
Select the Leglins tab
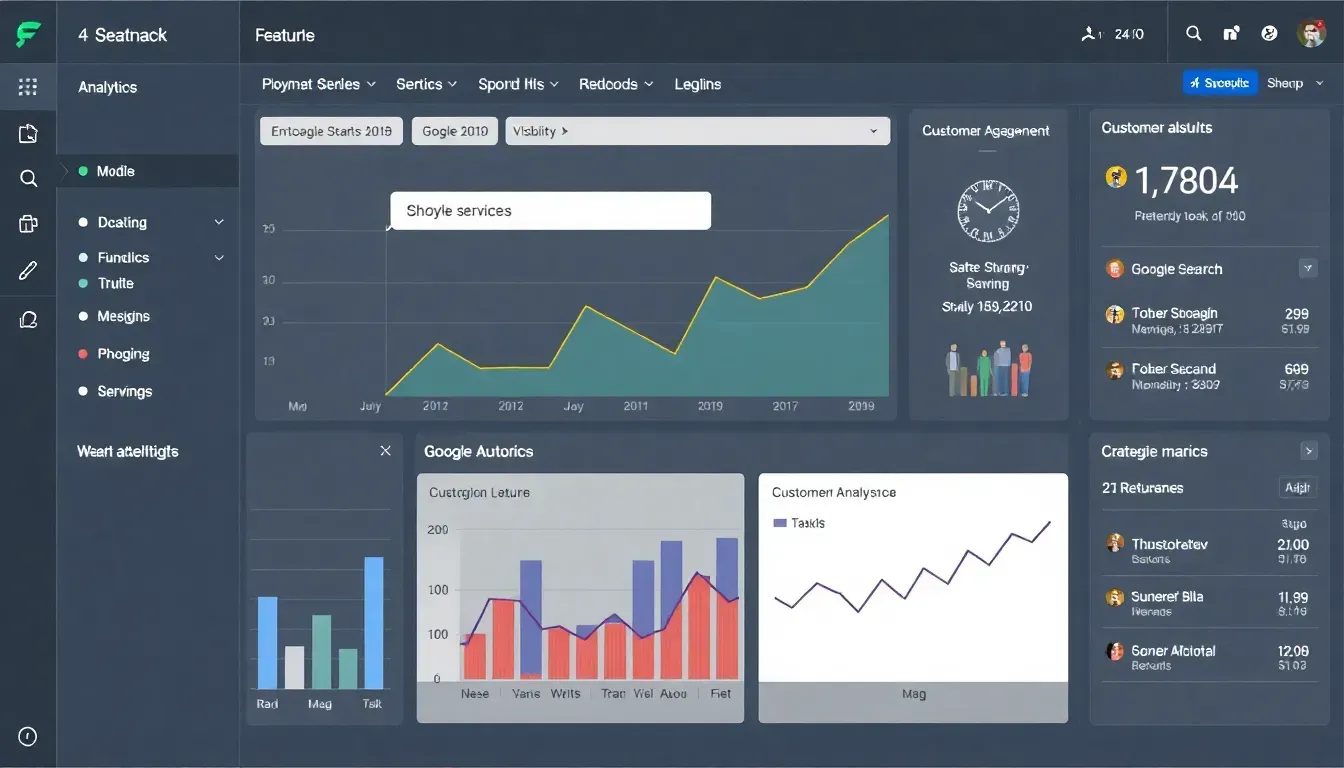pos(697,84)
